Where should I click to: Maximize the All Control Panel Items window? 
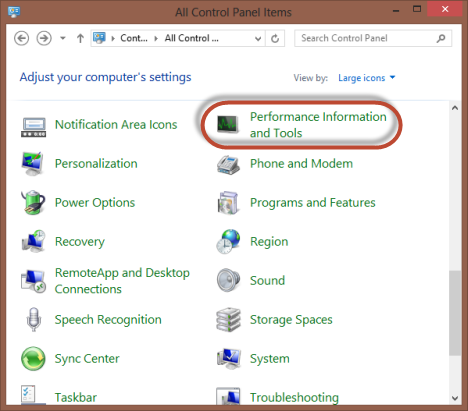tap(417, 9)
